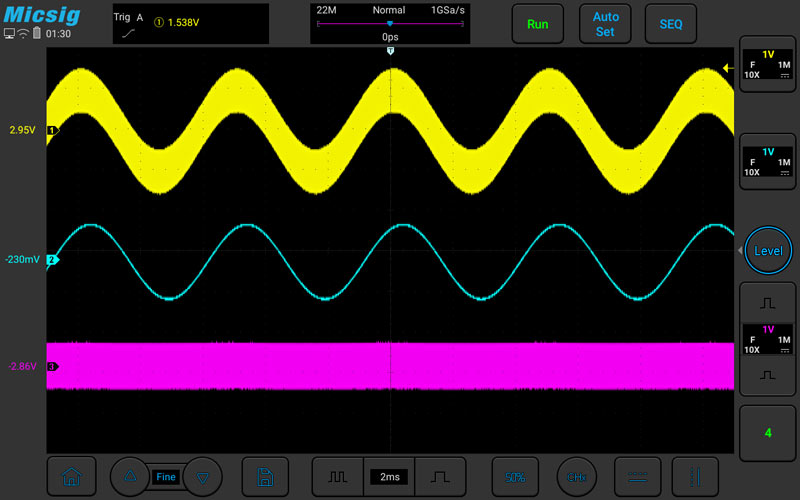The height and width of the screenshot is (500, 800).
Task: Open the 2ms timebase setting
Action: (389, 477)
